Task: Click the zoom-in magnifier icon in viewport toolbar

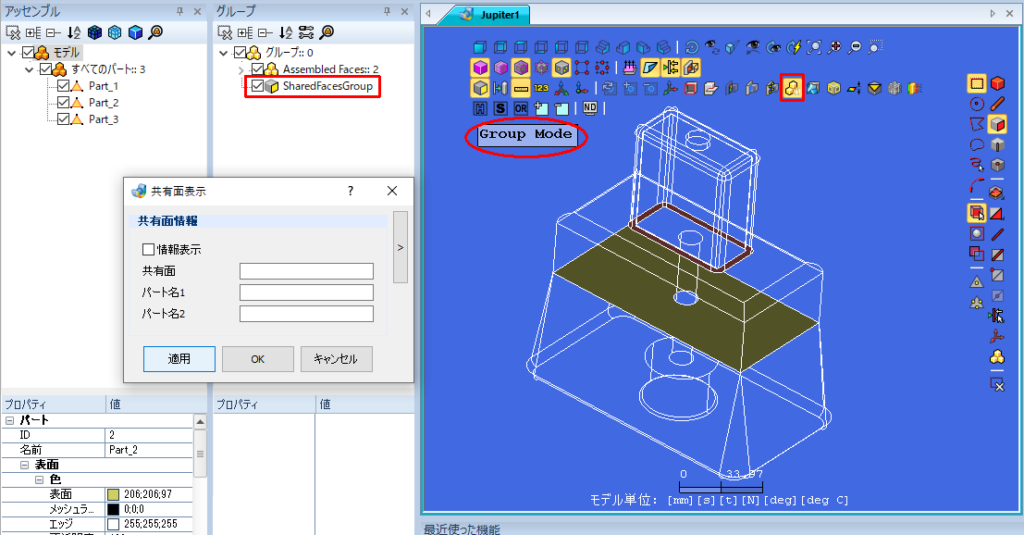Action: click(834, 47)
